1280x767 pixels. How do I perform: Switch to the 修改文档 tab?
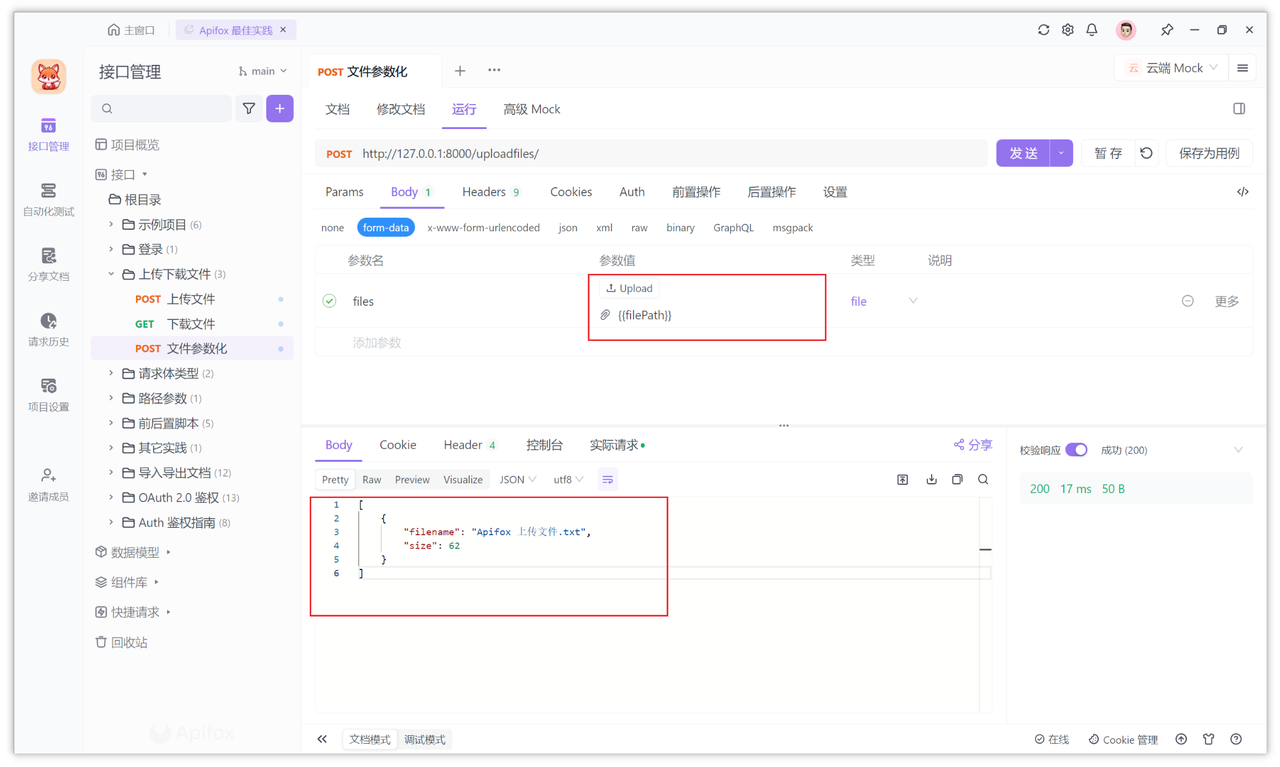(401, 109)
